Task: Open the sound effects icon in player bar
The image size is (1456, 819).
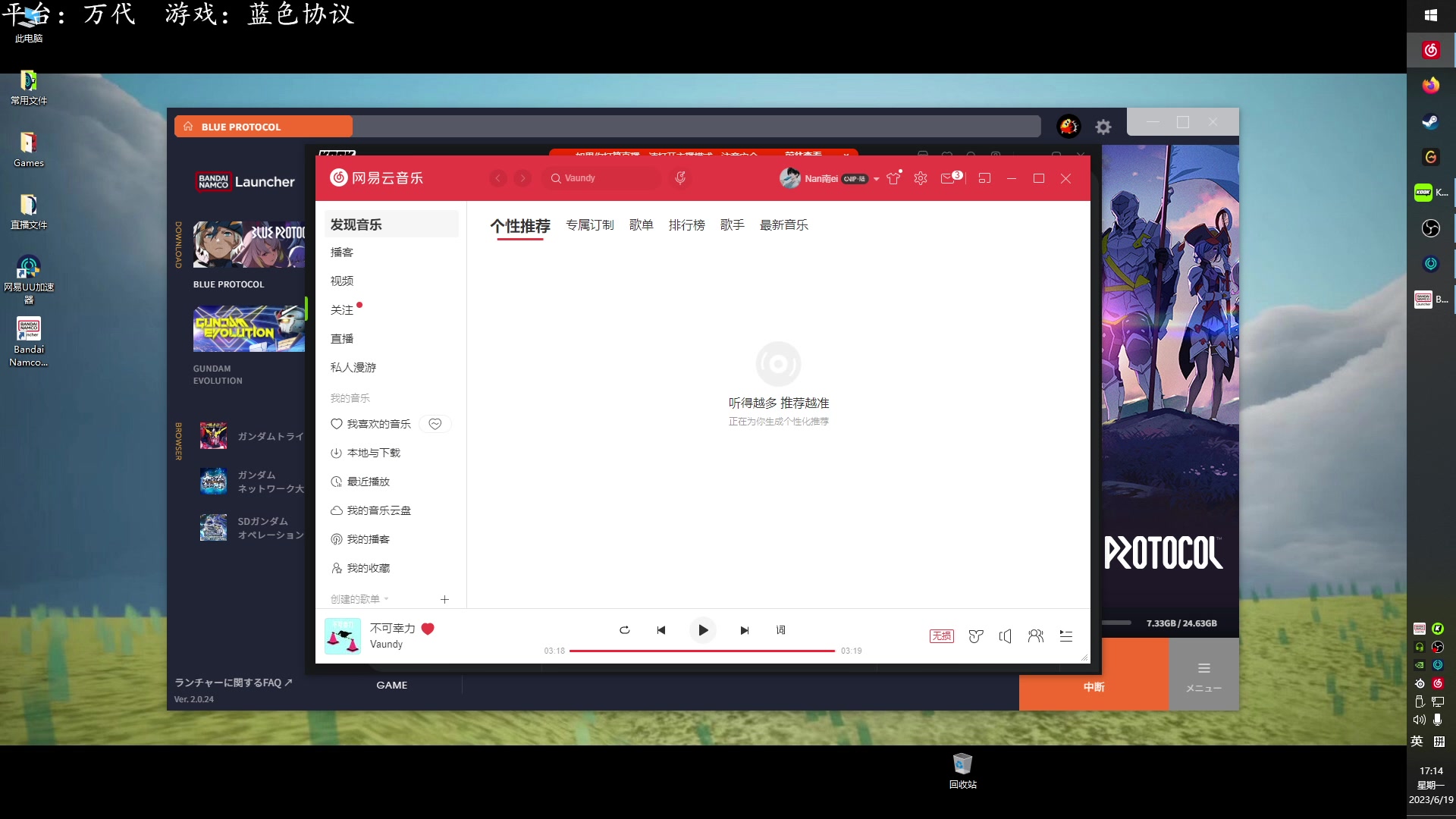Action: (x=976, y=636)
